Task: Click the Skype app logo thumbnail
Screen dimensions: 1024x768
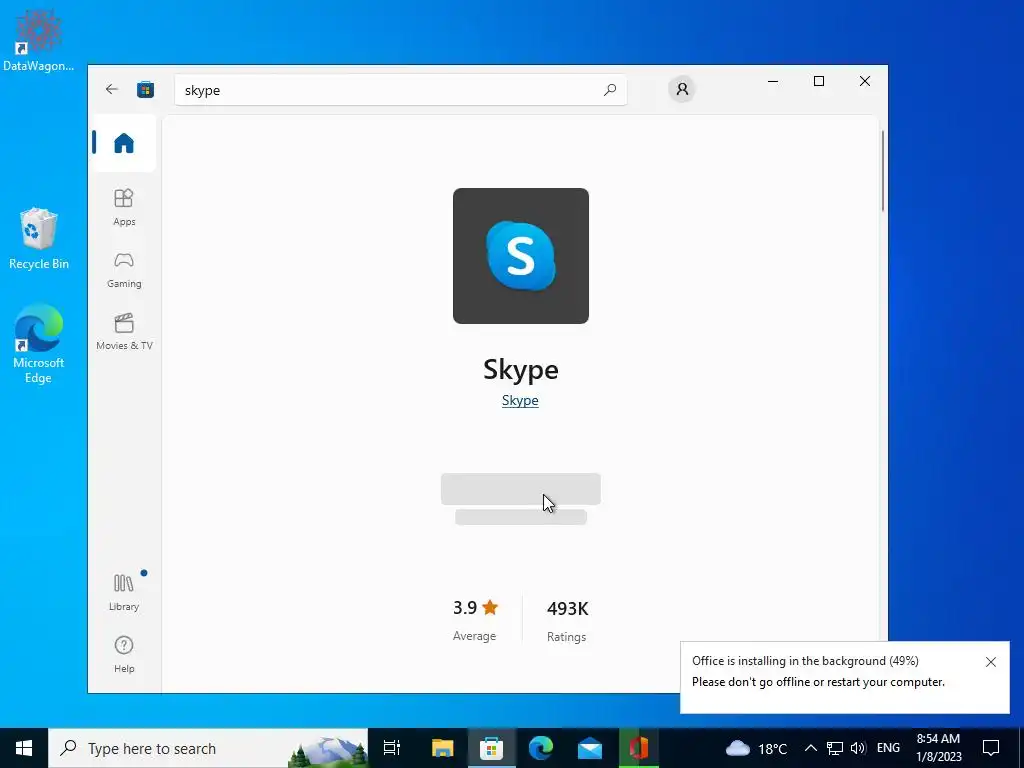Action: [x=520, y=255]
